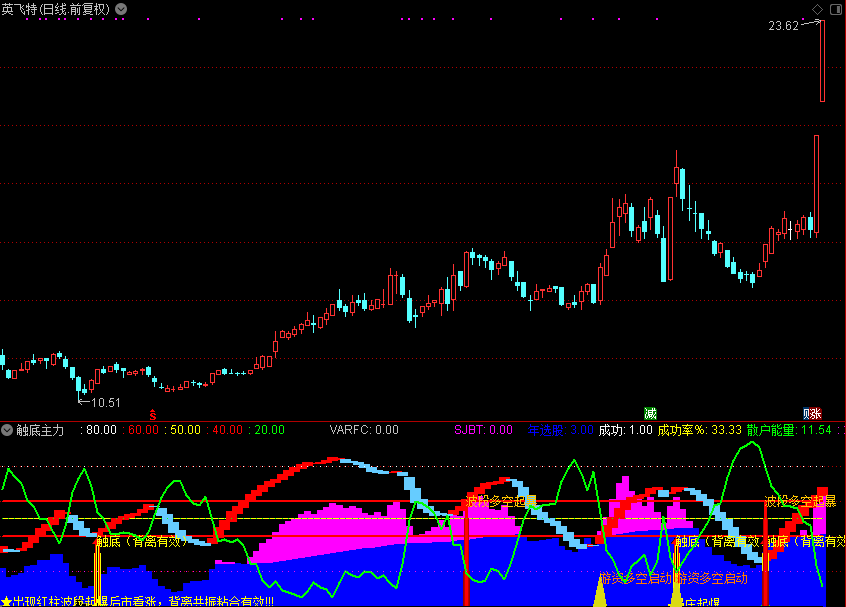Click the ★出现红柱波段起爆后市看涨 hint text
Viewport: 846px width, 607px height.
138,601
